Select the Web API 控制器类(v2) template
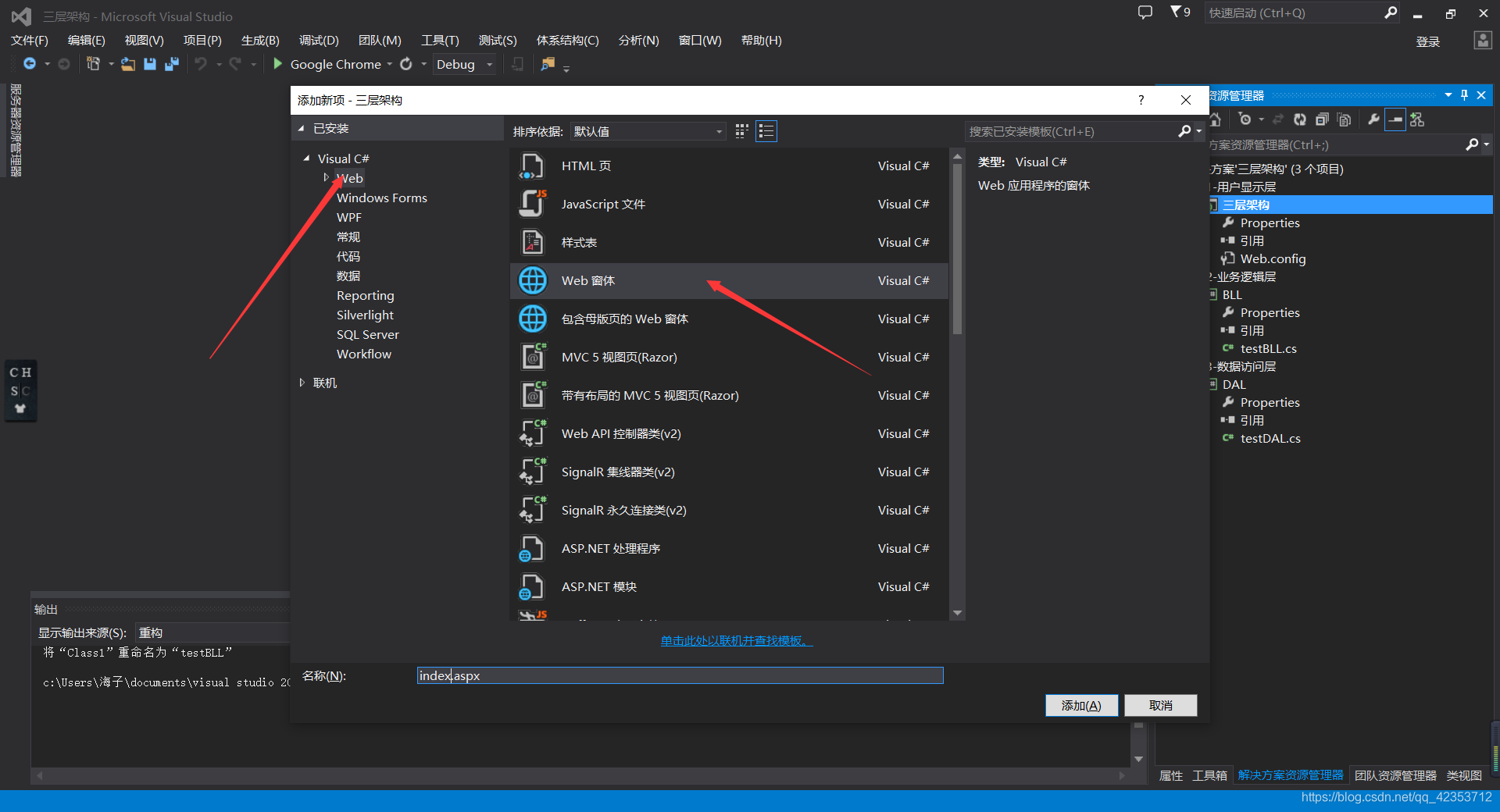The width and height of the screenshot is (1500, 812). pos(729,433)
